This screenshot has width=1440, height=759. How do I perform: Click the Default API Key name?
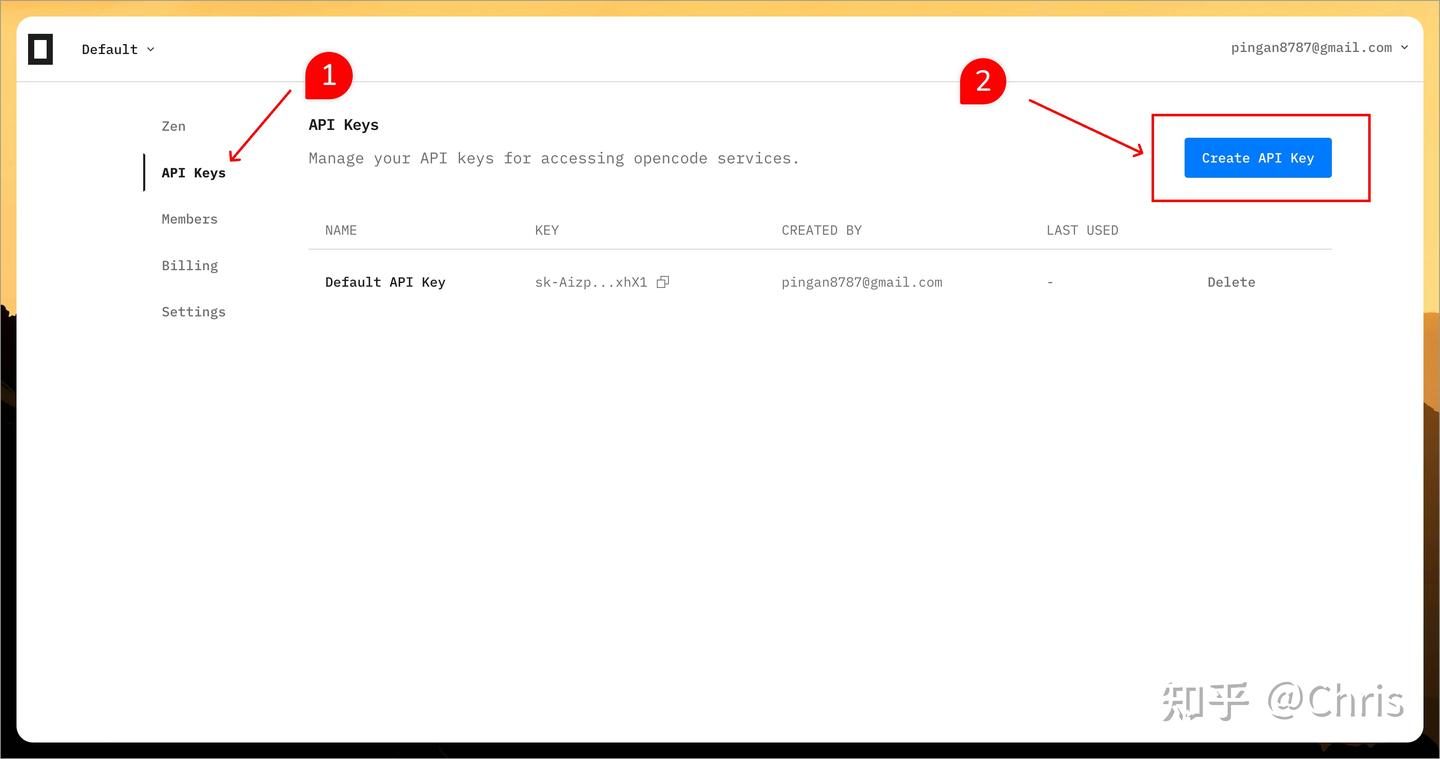pyautogui.click(x=385, y=282)
